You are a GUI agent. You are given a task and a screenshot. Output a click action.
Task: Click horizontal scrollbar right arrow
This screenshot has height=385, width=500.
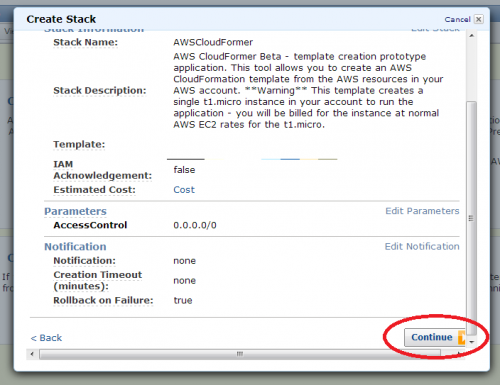point(459,354)
